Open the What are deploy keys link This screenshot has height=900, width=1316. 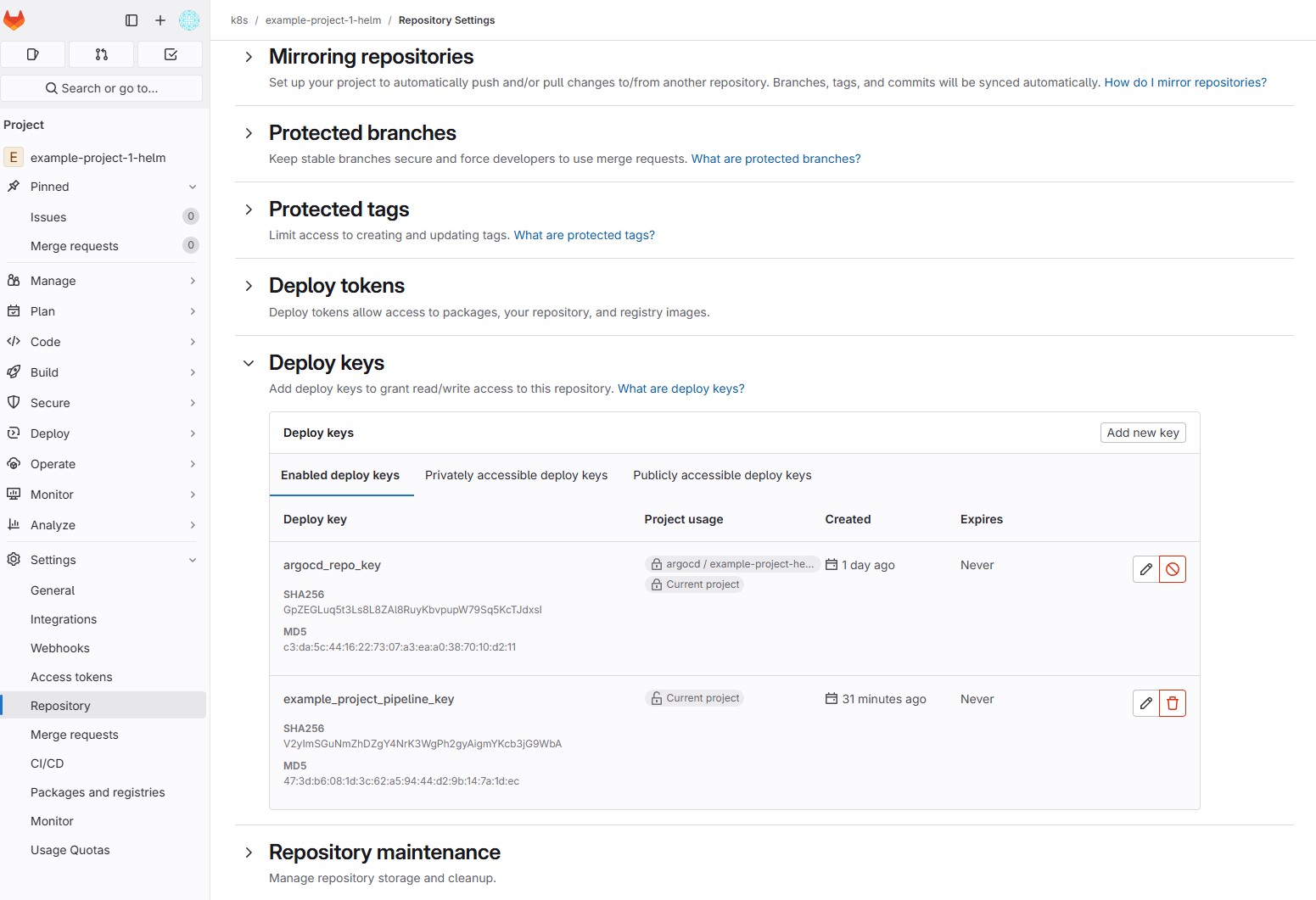tap(680, 389)
